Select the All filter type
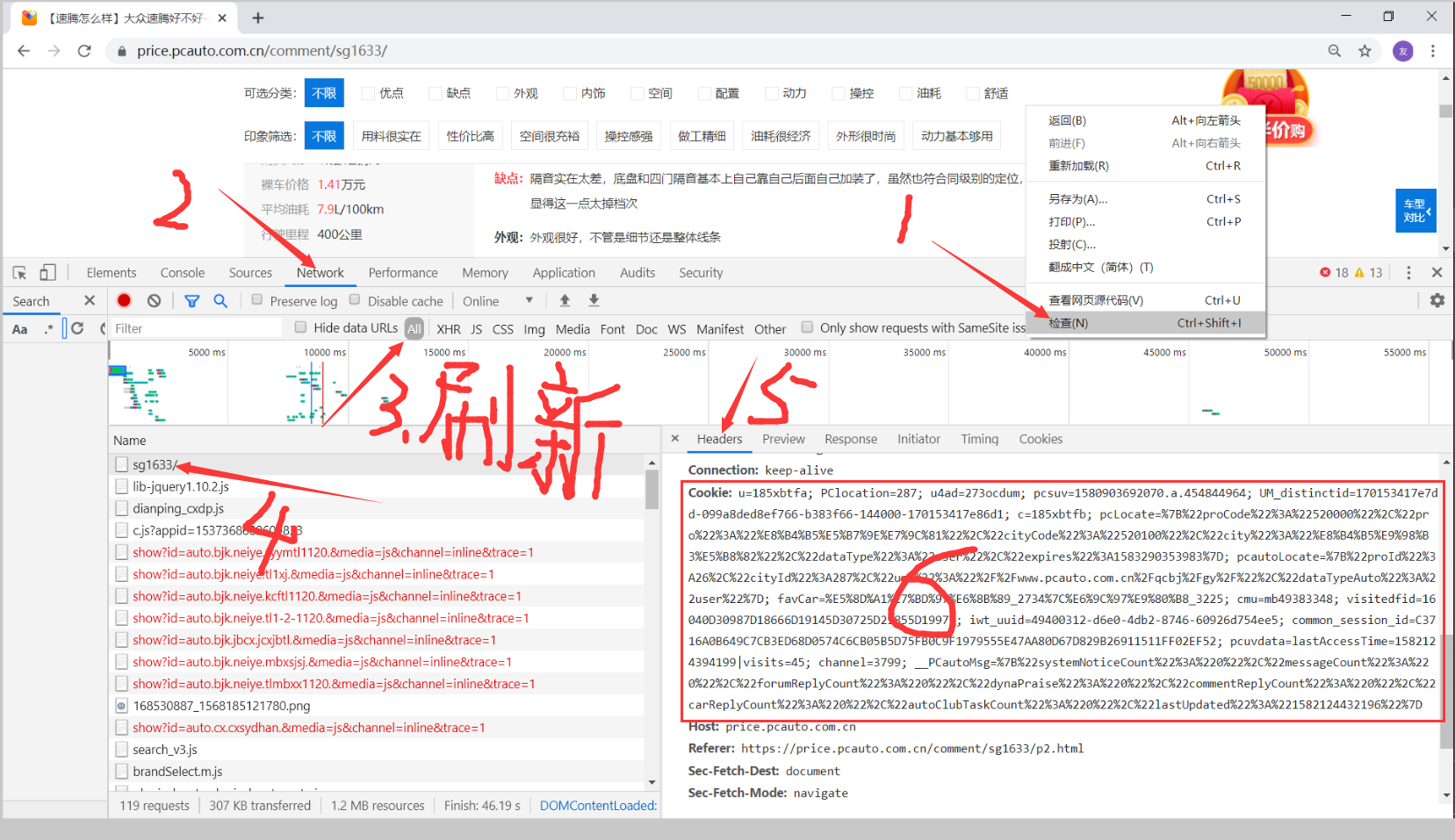1455x840 pixels. tap(414, 328)
